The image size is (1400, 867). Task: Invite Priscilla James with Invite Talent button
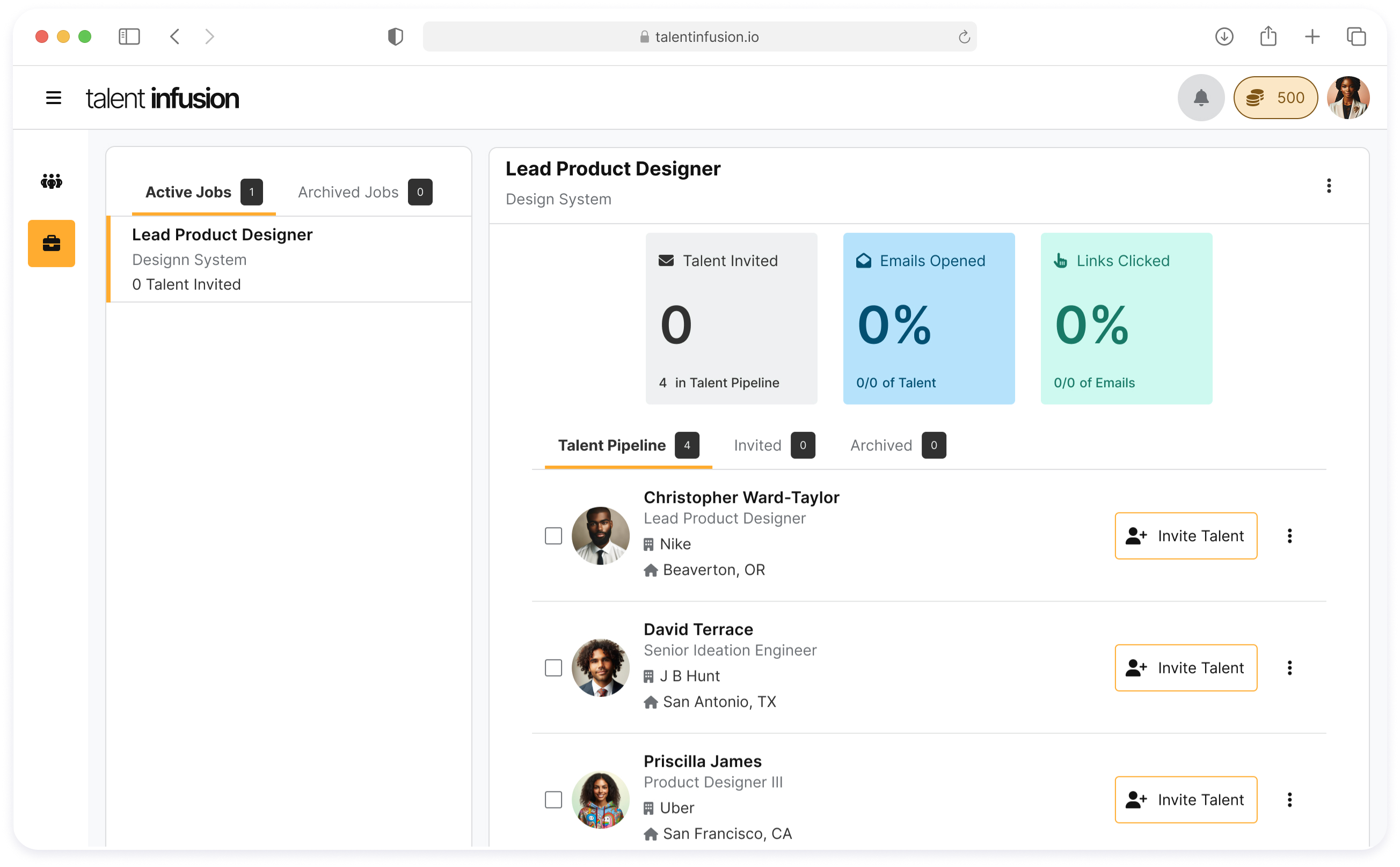1185,799
